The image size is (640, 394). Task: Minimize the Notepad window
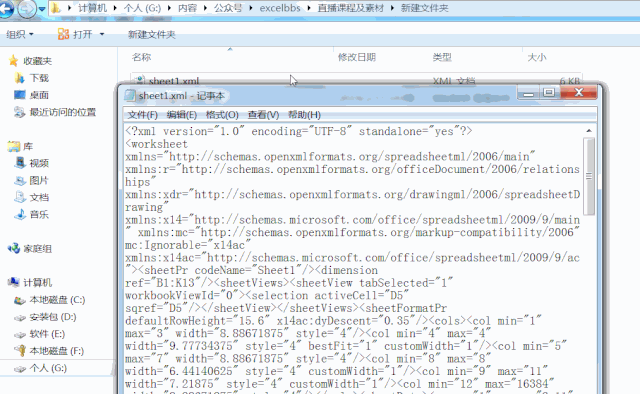(x=529, y=93)
